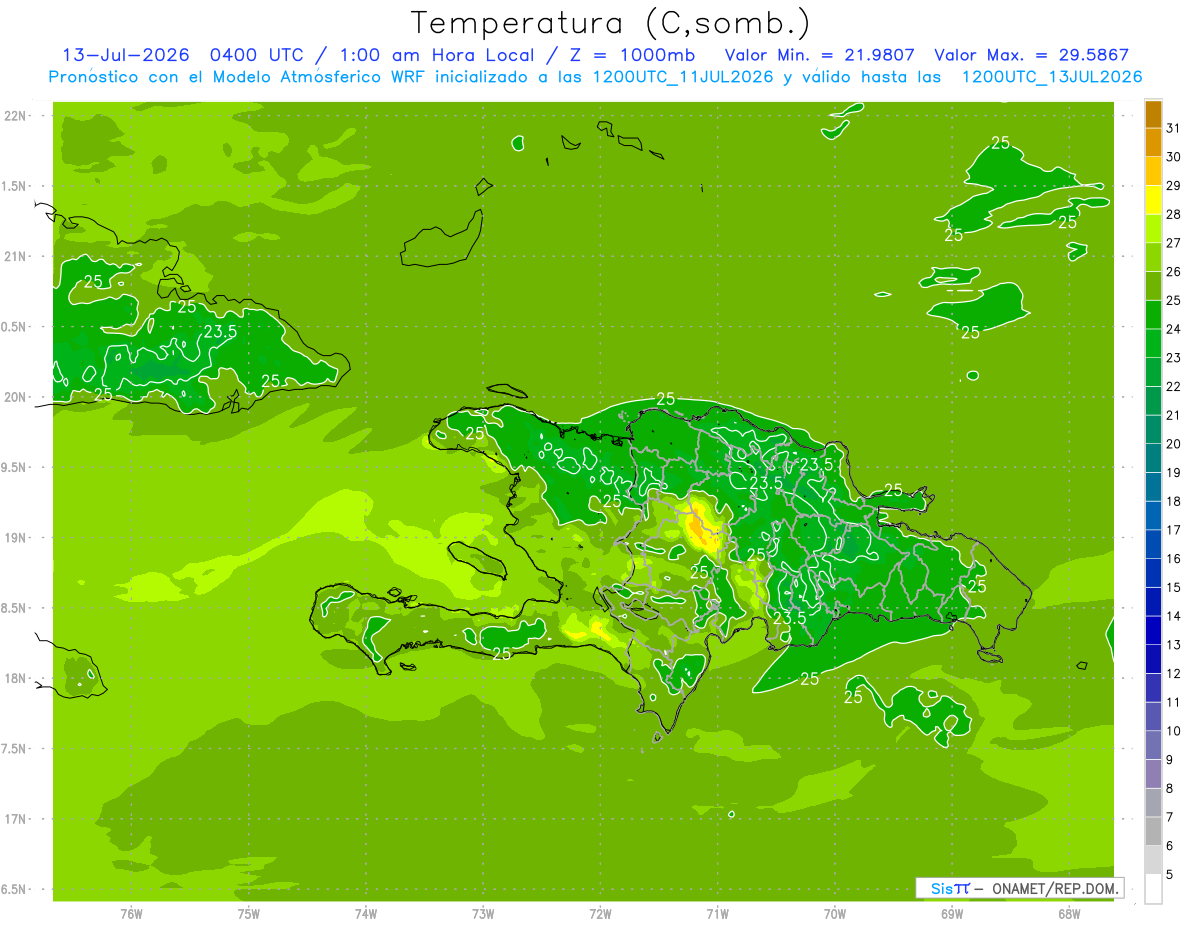Click the legend value 25

tap(1173, 300)
